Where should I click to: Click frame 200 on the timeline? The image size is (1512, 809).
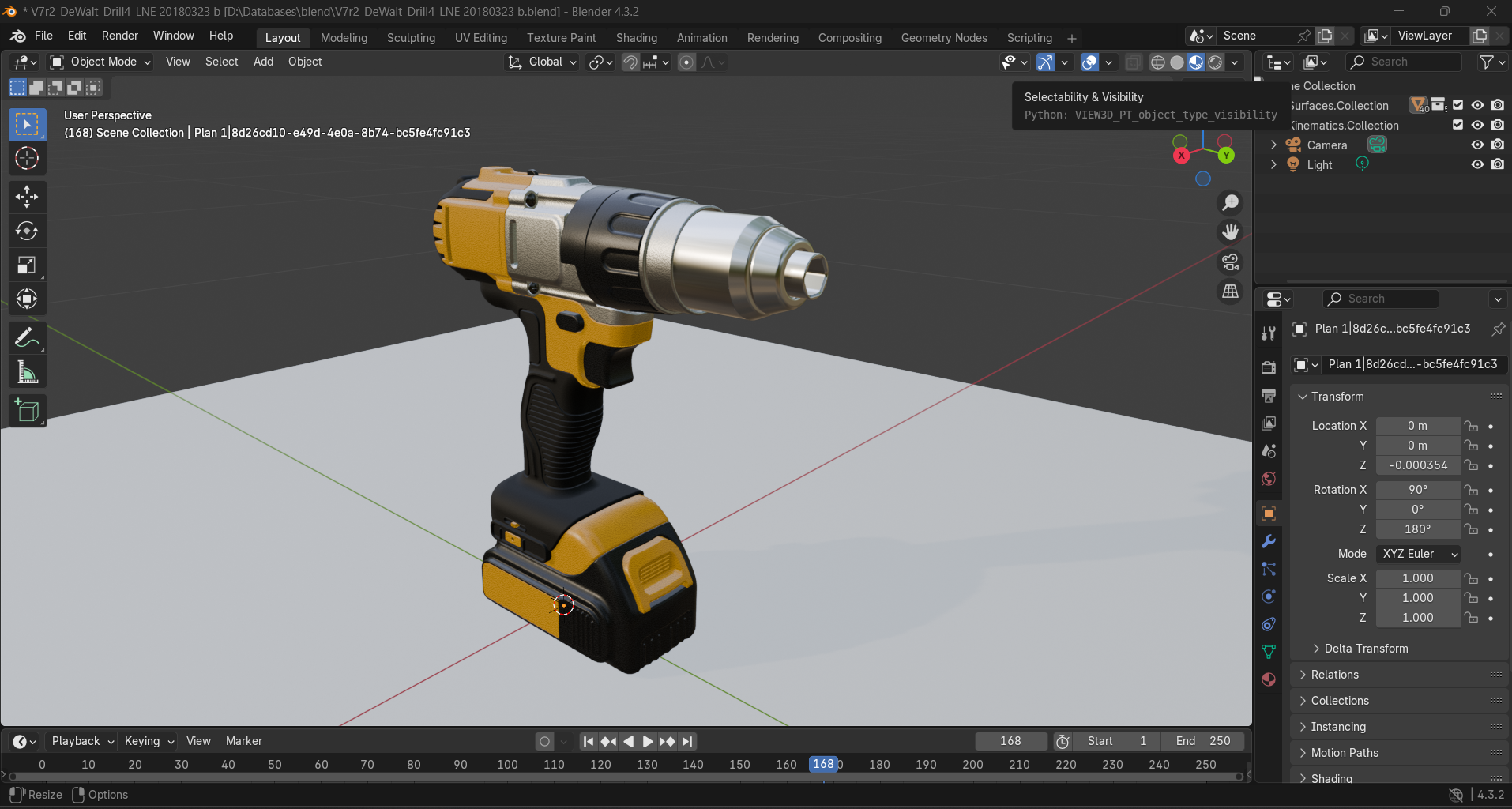point(972,765)
